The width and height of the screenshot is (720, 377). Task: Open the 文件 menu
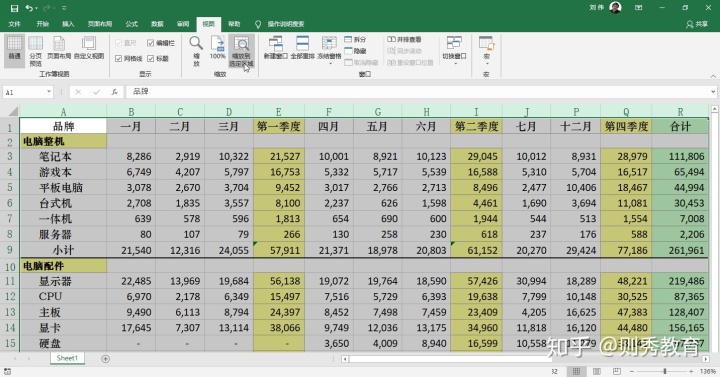tap(14, 24)
